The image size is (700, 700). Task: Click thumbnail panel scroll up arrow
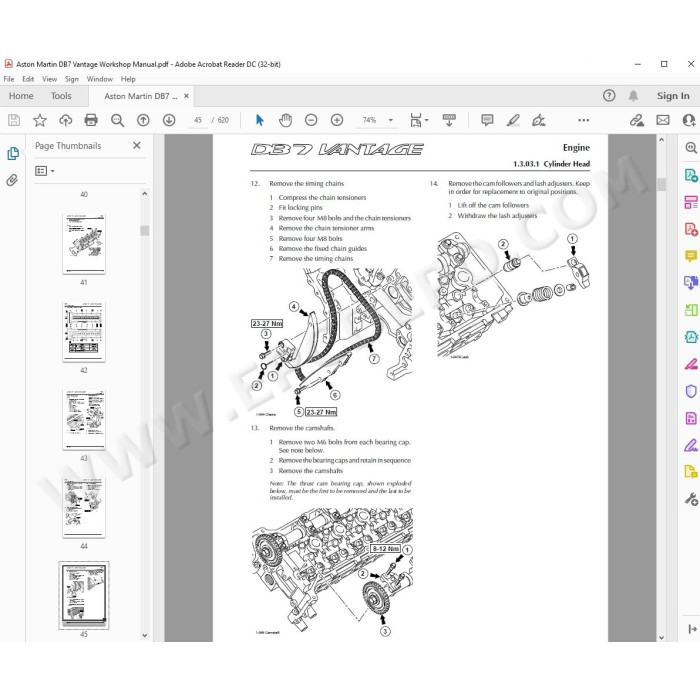pos(145,194)
